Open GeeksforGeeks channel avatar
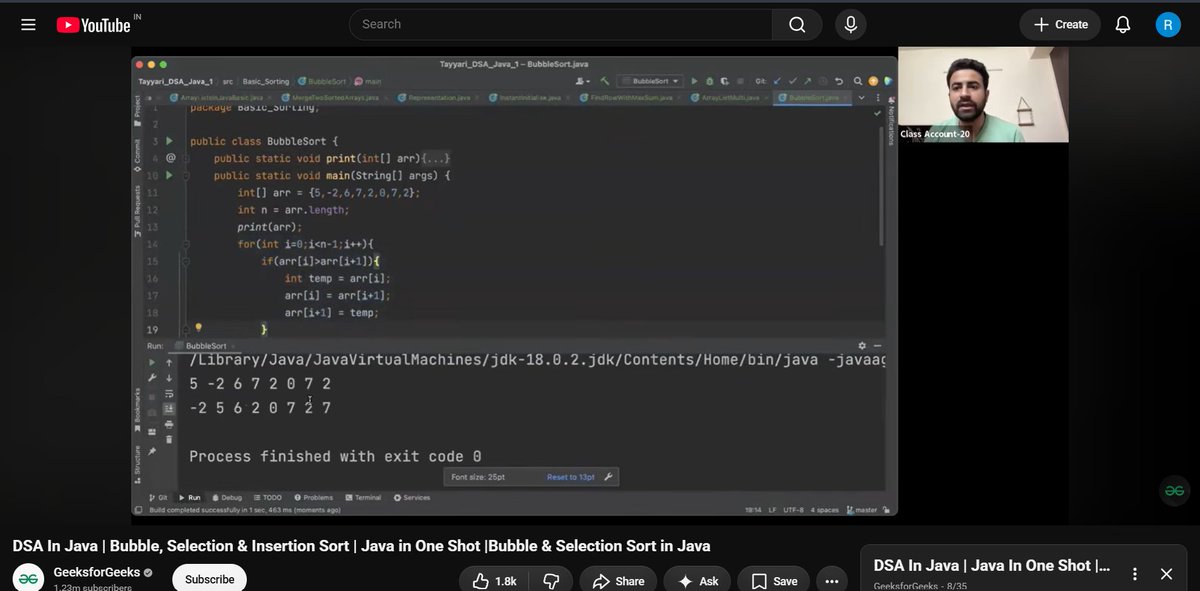Screen dimensions: 1200x591 [x=28, y=578]
